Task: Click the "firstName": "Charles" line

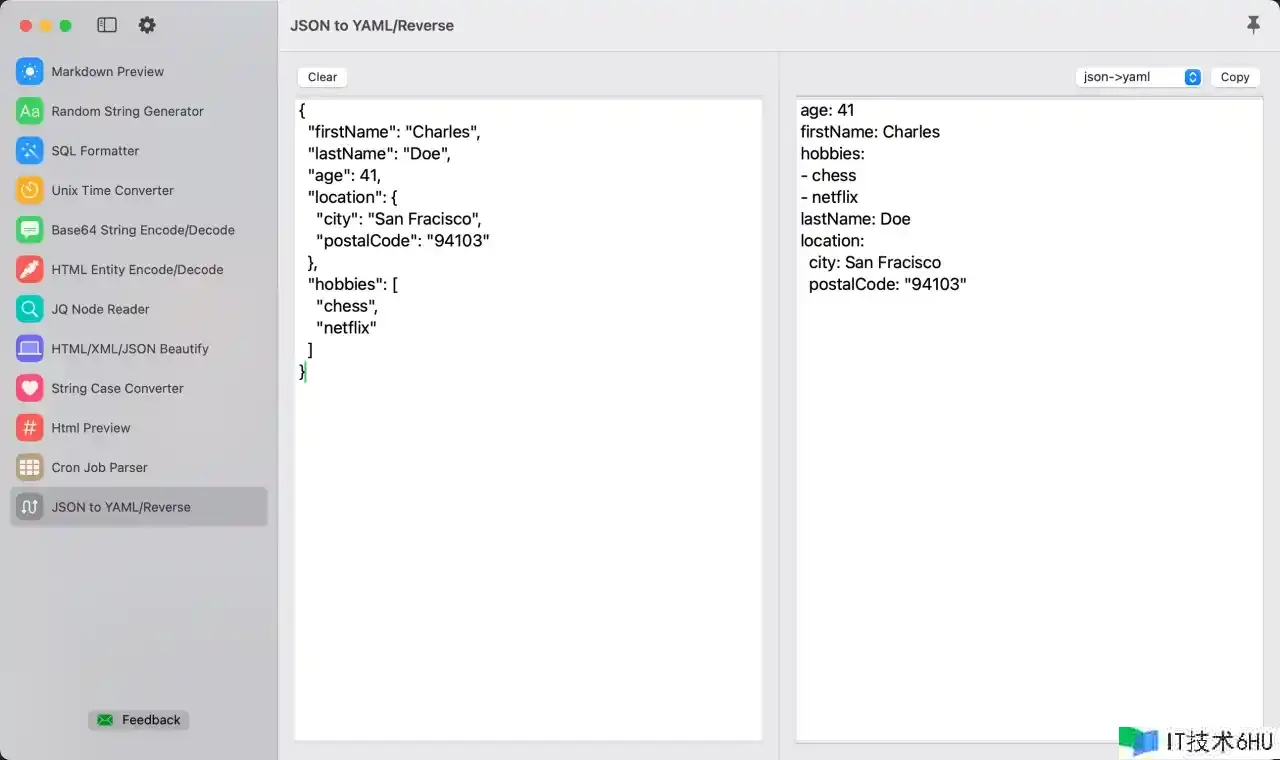Action: coord(394,132)
